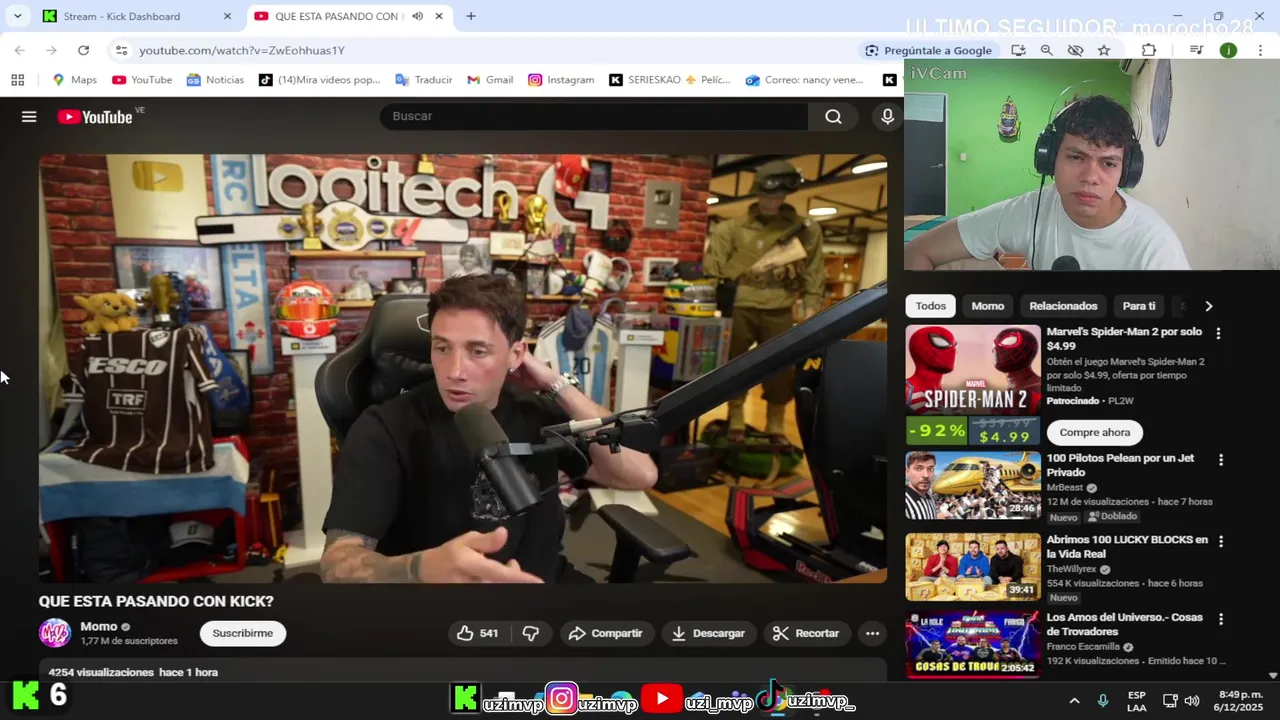This screenshot has height=720, width=1280.
Task: Open options for 100 Pilotos video
Action: pos(1220,460)
